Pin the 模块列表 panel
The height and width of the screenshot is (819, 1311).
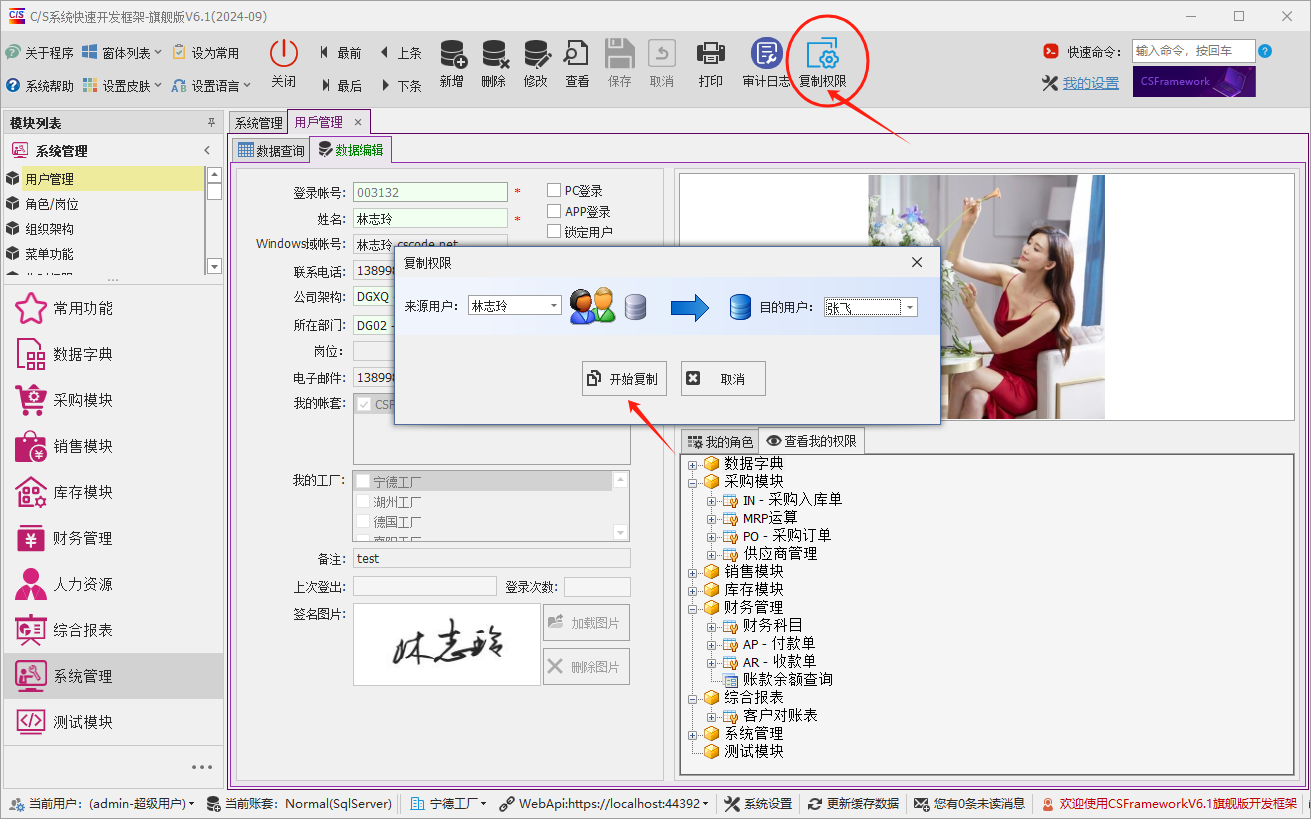[x=211, y=123]
